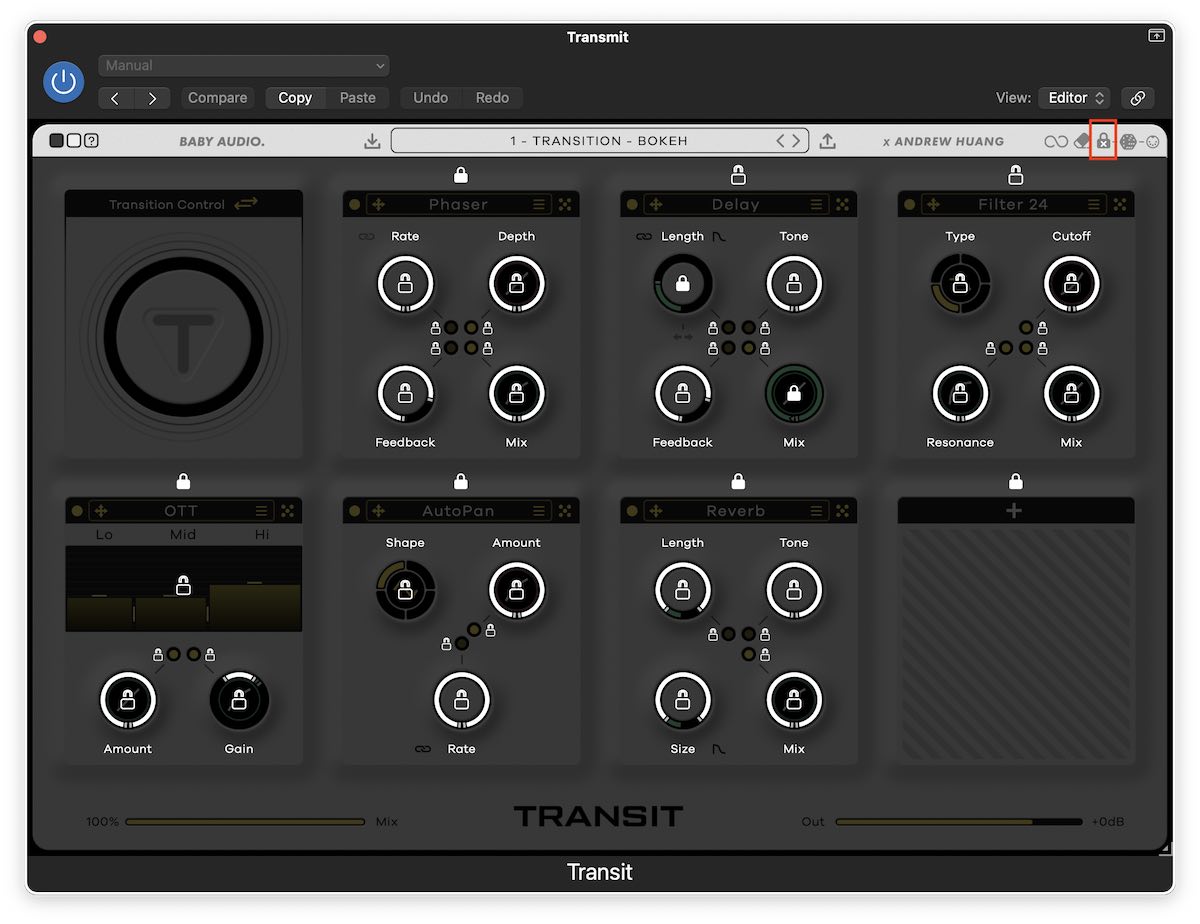This screenshot has width=1200, height=924.
Task: Open the Phaser module hamburger menu
Action: pyautogui.click(x=540, y=204)
